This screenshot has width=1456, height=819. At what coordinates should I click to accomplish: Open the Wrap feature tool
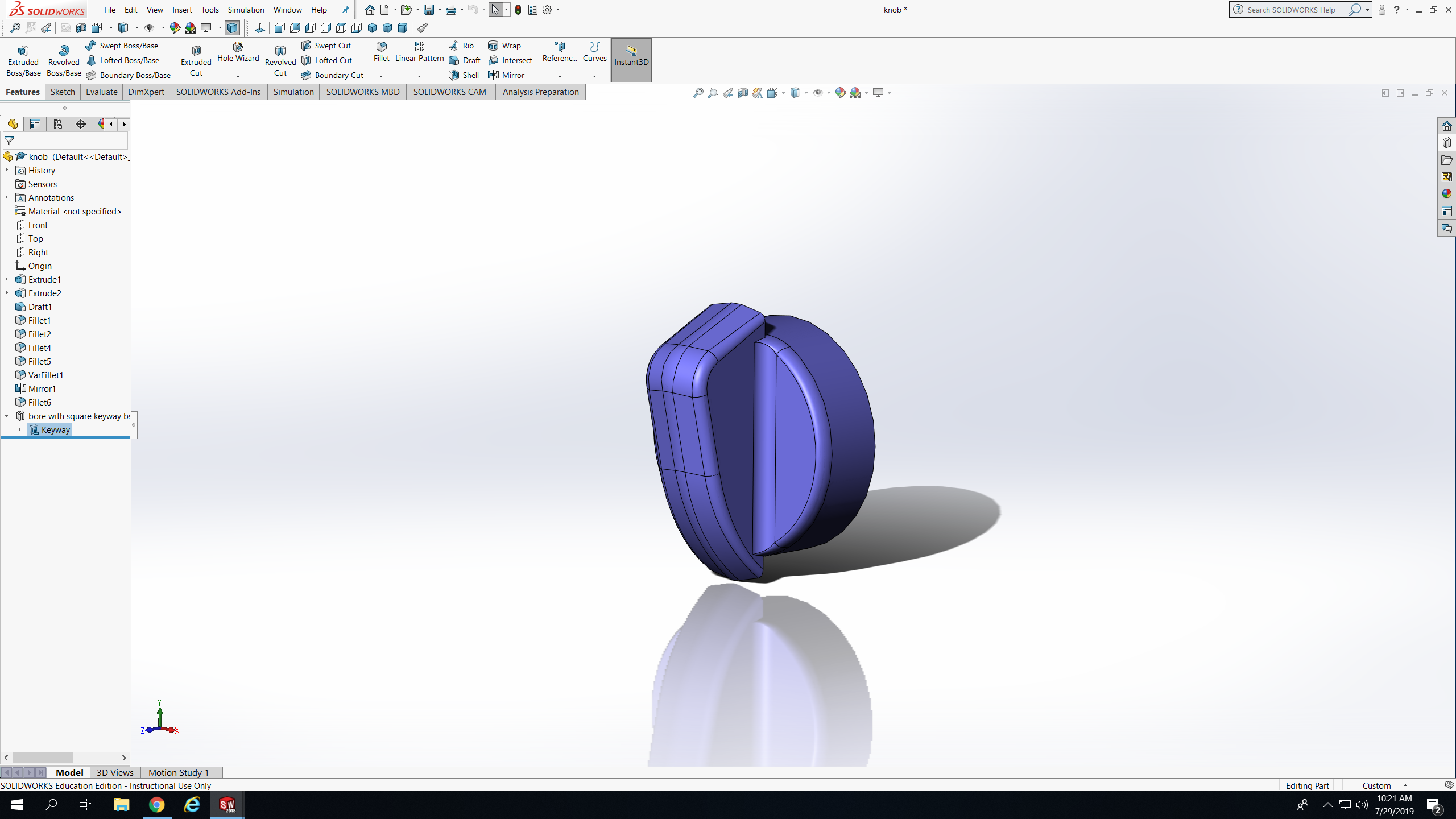[x=504, y=45]
